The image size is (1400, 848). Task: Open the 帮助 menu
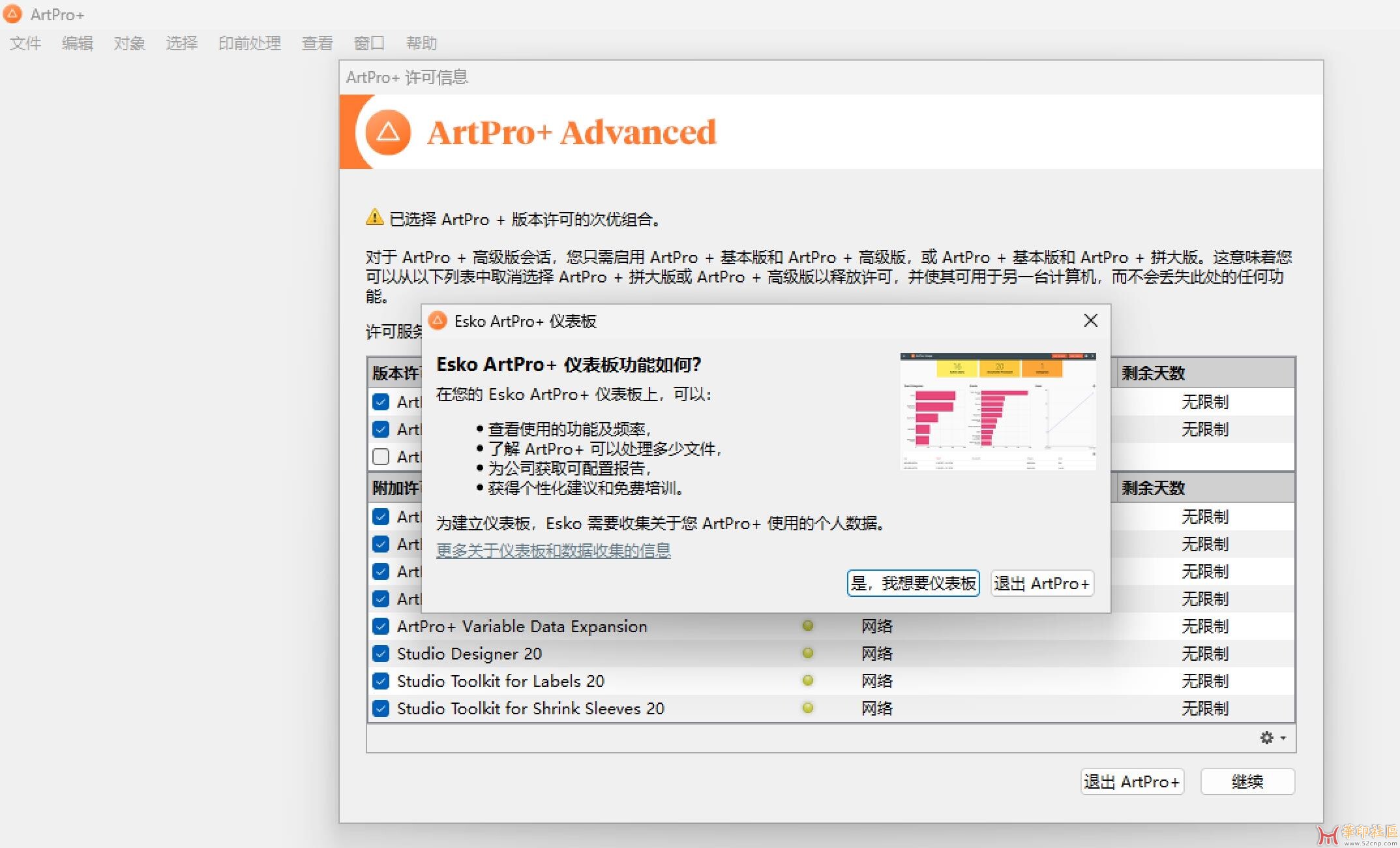tap(421, 43)
